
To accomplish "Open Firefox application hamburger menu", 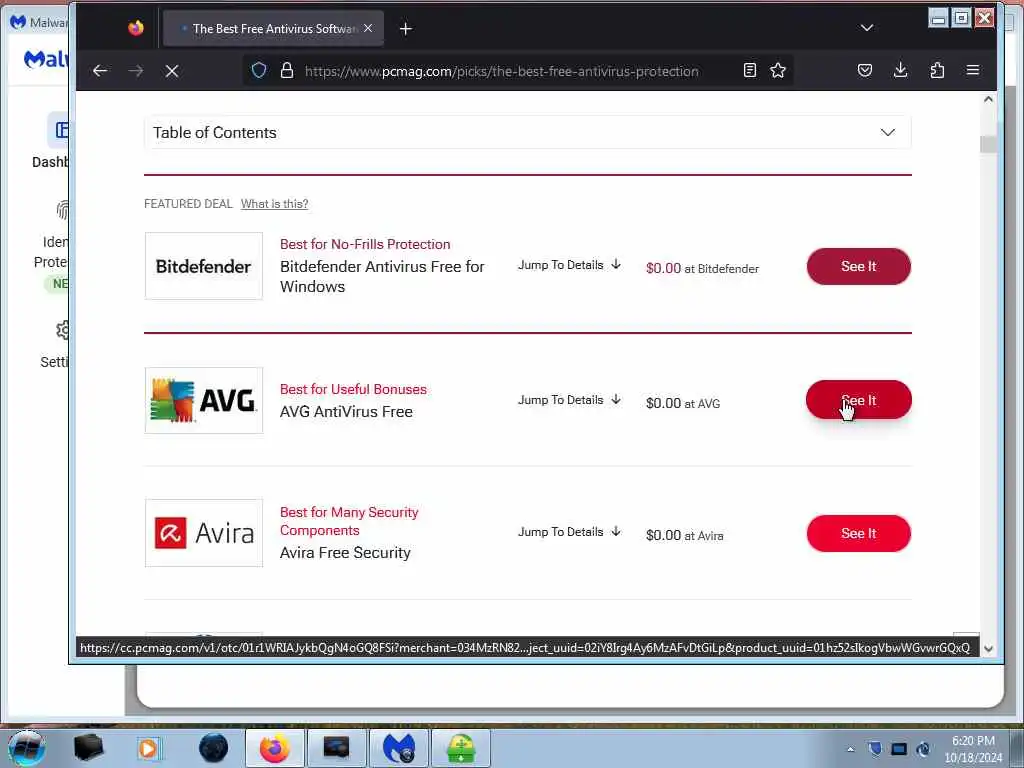I will tap(972, 70).
